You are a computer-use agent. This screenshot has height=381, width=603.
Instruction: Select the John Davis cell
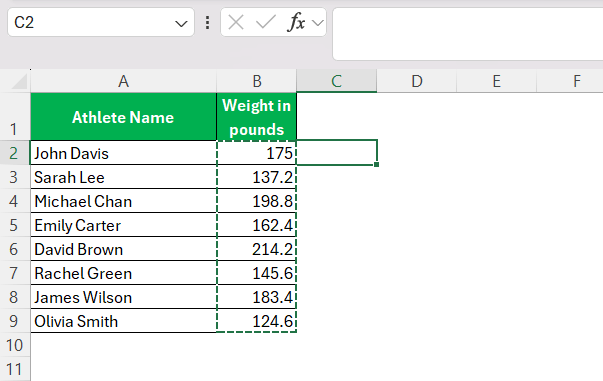[x=123, y=153]
